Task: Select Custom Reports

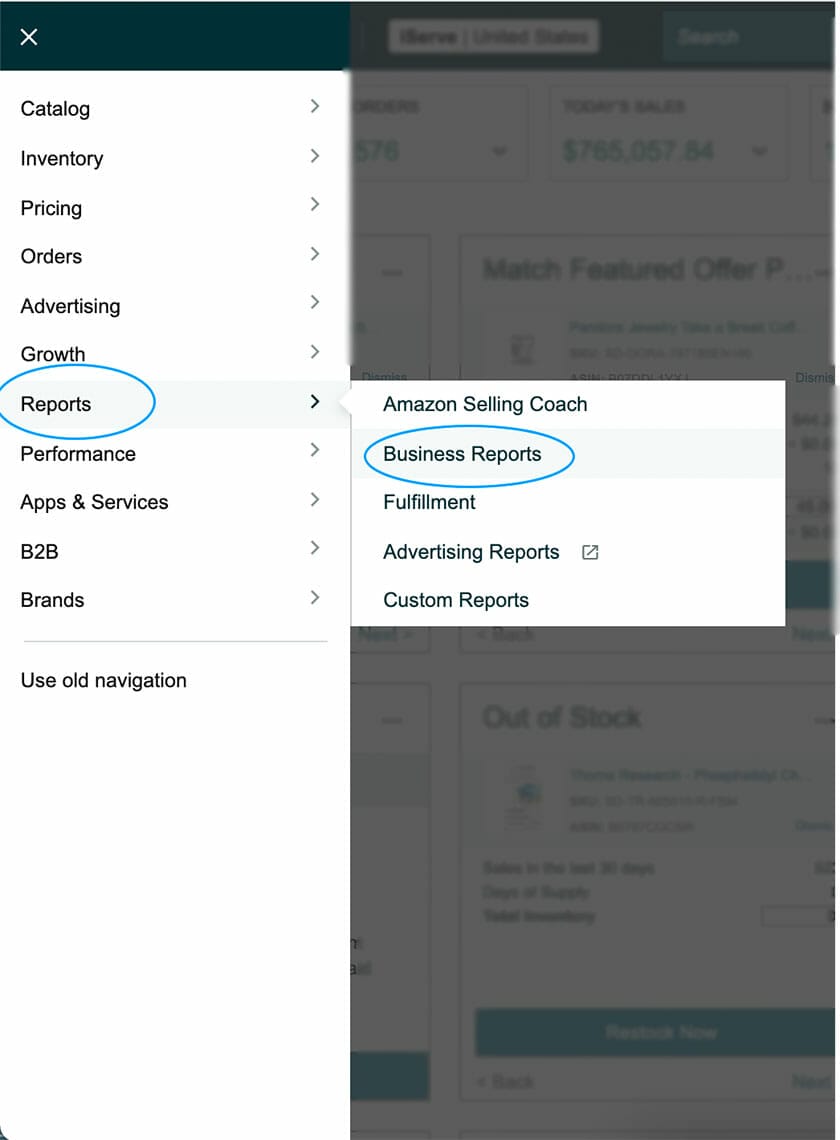Action: [x=456, y=600]
